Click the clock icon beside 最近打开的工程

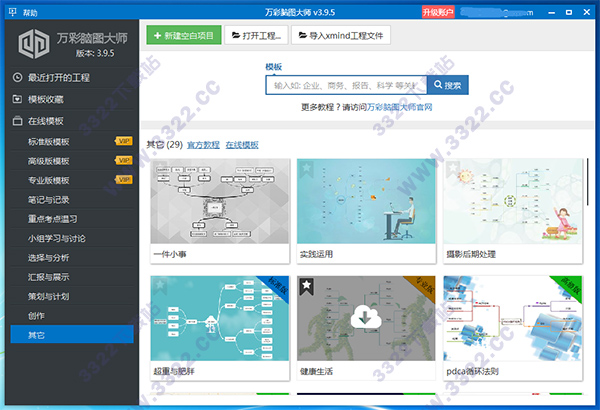point(17,77)
